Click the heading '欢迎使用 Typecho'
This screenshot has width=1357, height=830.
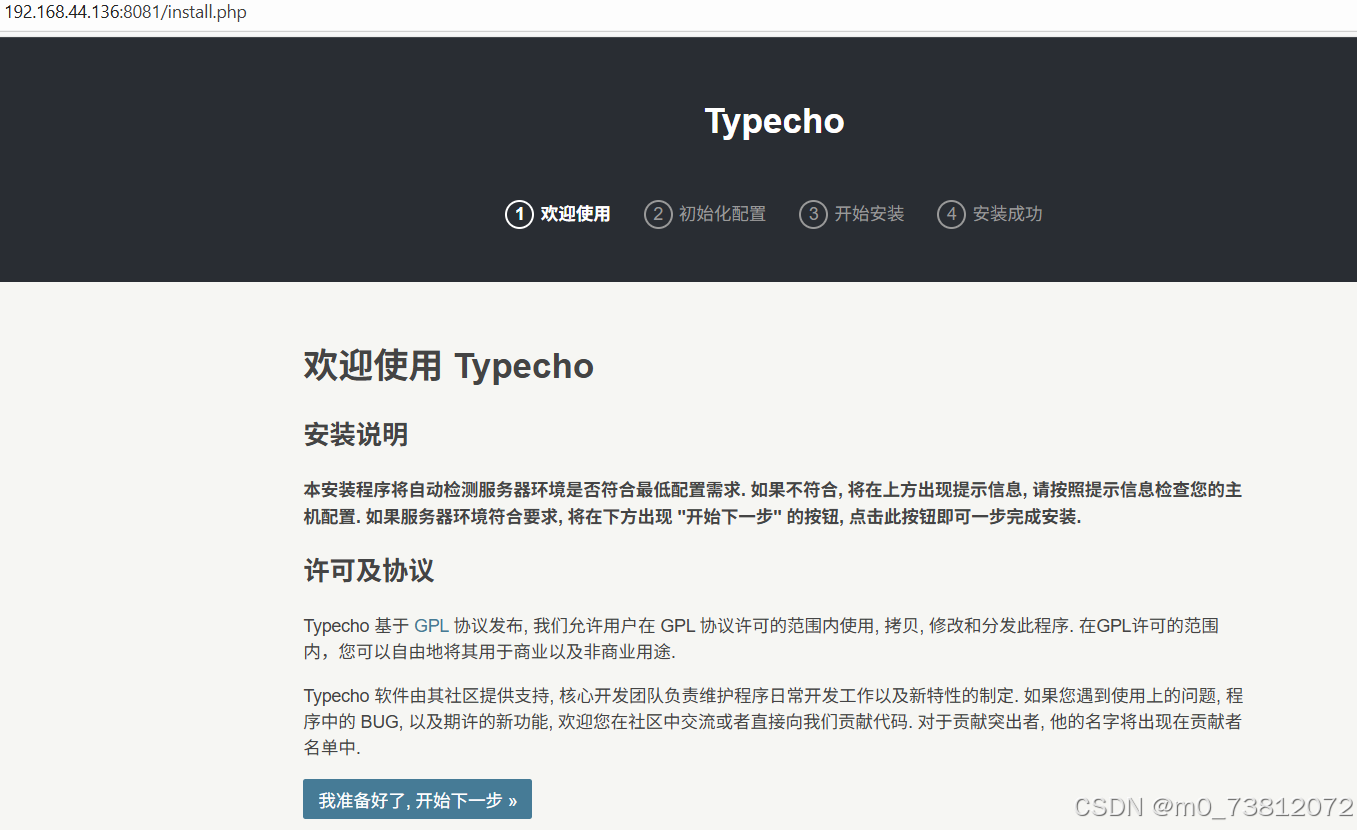click(449, 366)
